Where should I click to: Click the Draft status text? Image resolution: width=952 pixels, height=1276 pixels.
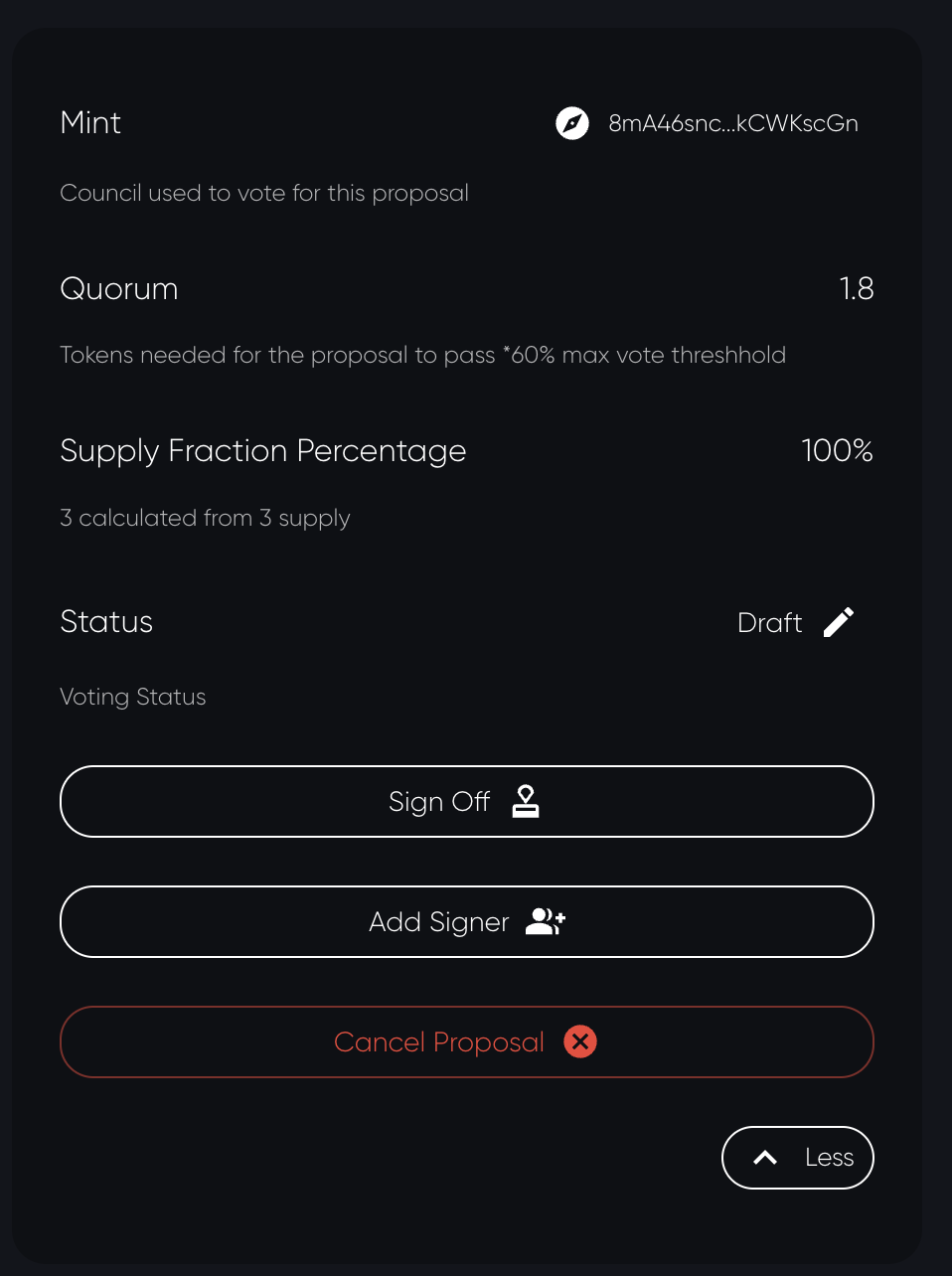769,623
